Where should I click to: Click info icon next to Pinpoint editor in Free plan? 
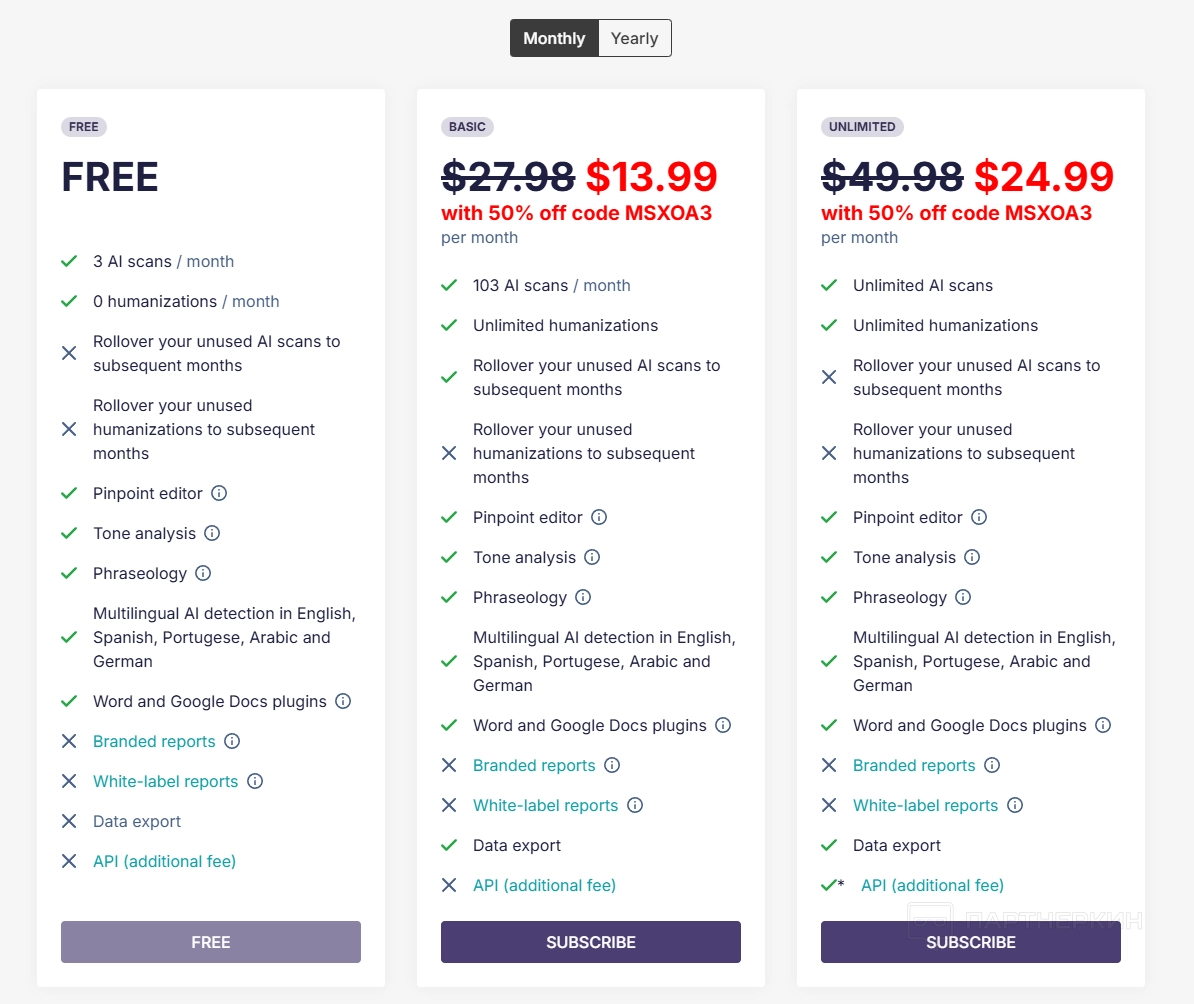219,493
